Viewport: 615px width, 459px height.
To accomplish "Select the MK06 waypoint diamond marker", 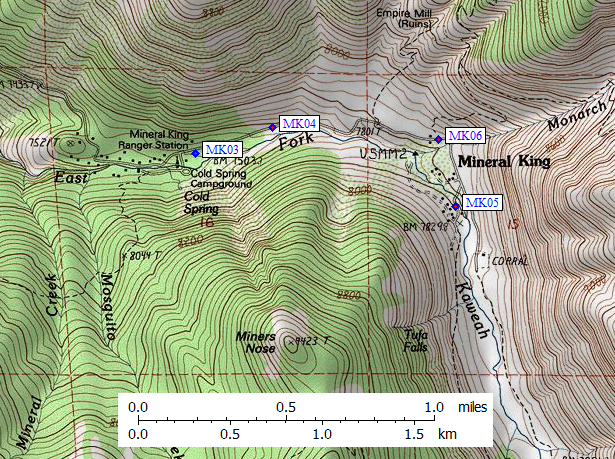I will [x=438, y=138].
